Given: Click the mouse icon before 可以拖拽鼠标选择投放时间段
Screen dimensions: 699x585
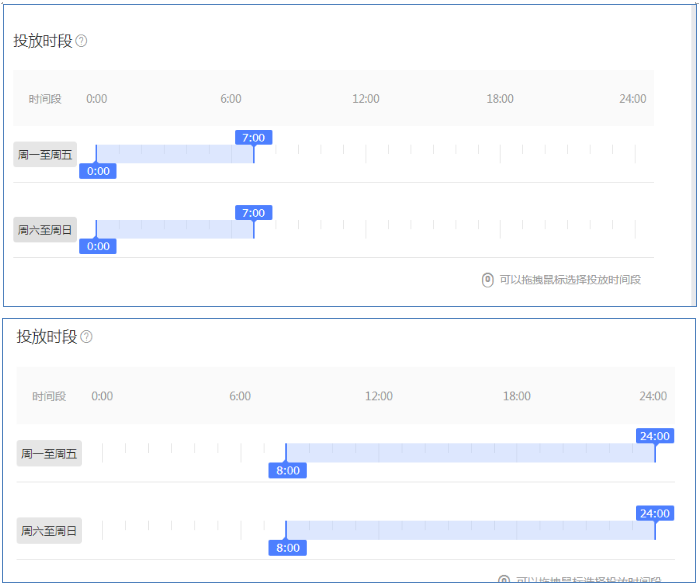Looking at the screenshot, I should [x=487, y=280].
